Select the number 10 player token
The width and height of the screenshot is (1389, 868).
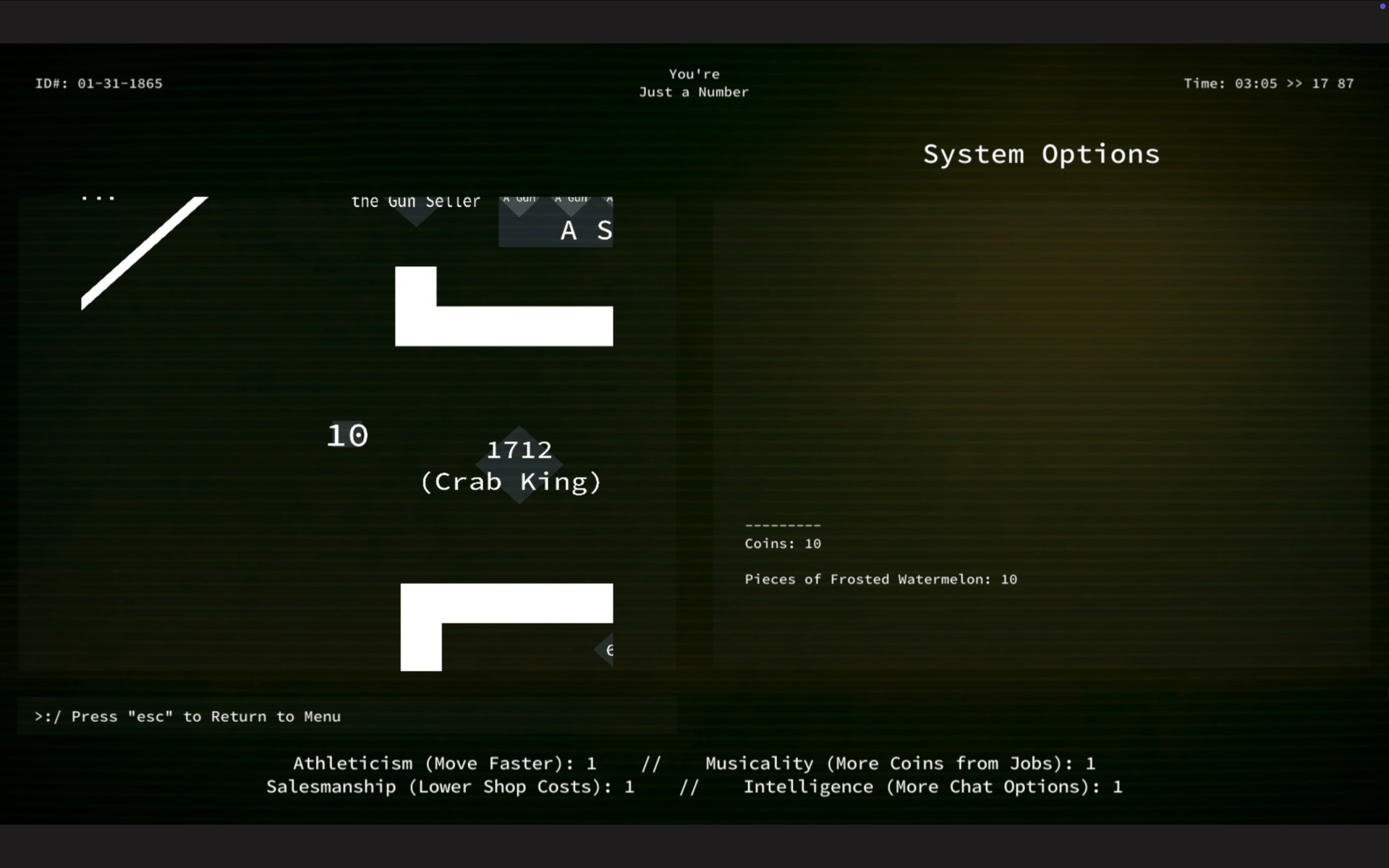(348, 435)
